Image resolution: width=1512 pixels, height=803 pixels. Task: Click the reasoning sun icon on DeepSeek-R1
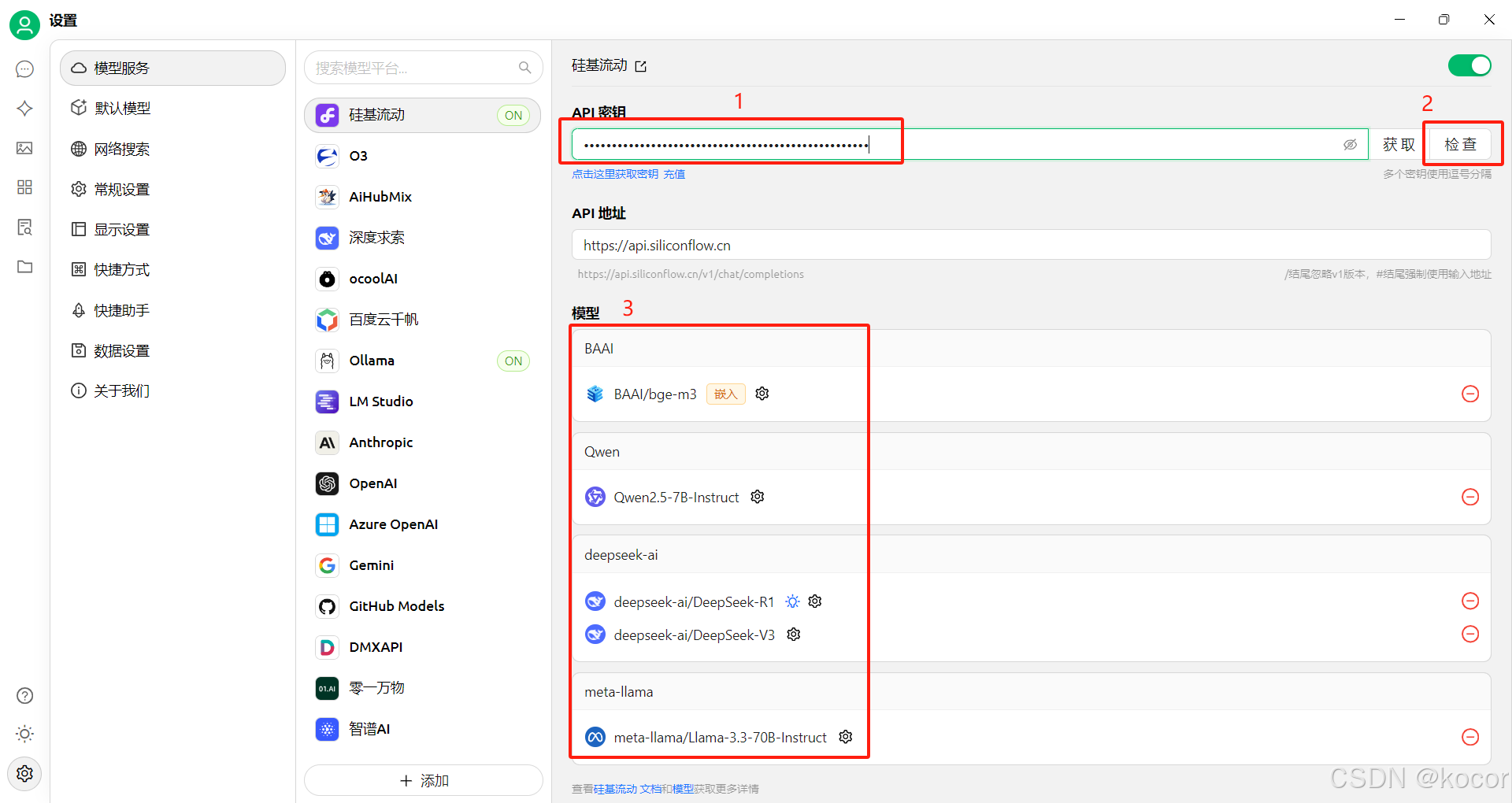(x=792, y=601)
